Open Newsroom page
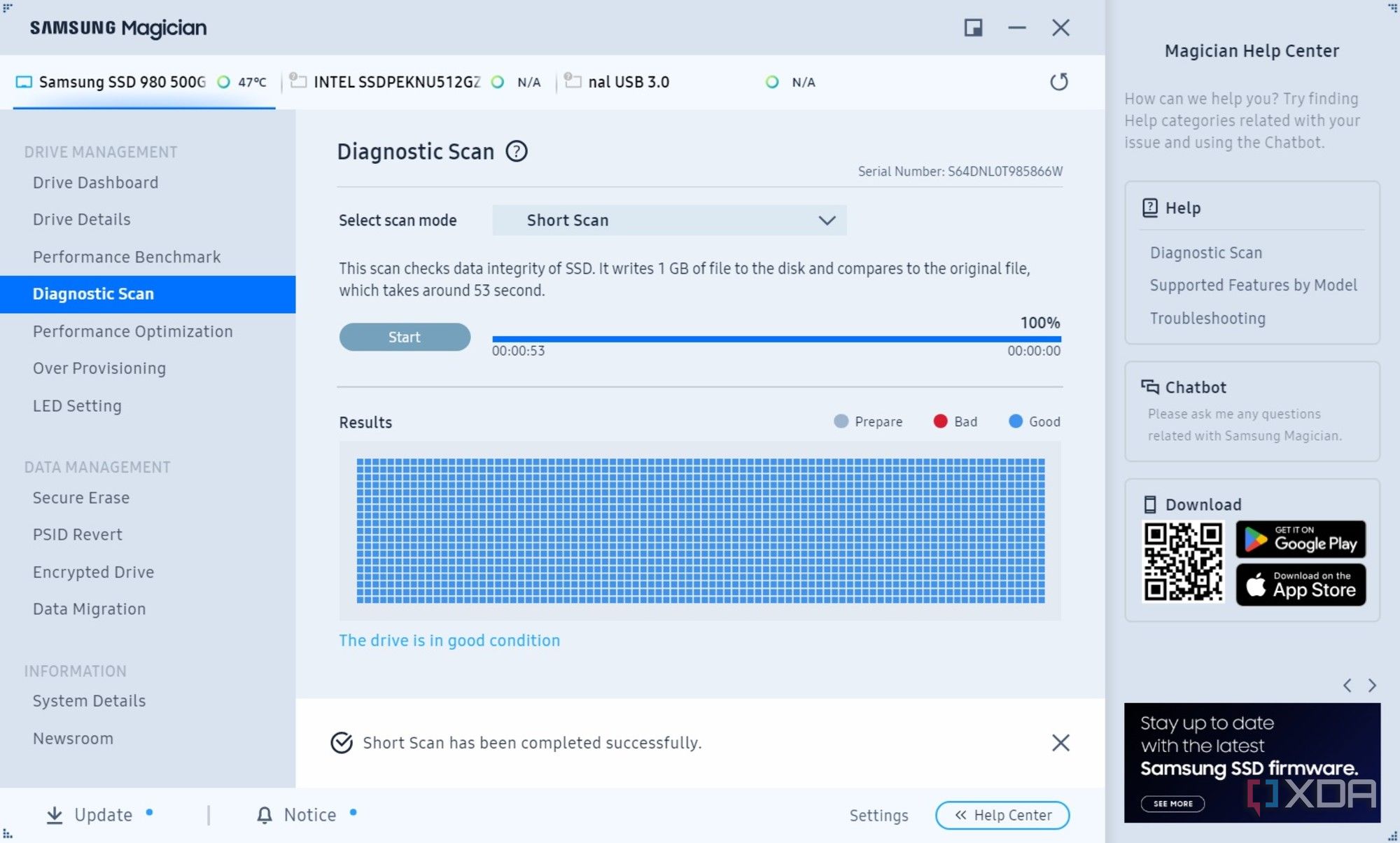 tap(73, 739)
